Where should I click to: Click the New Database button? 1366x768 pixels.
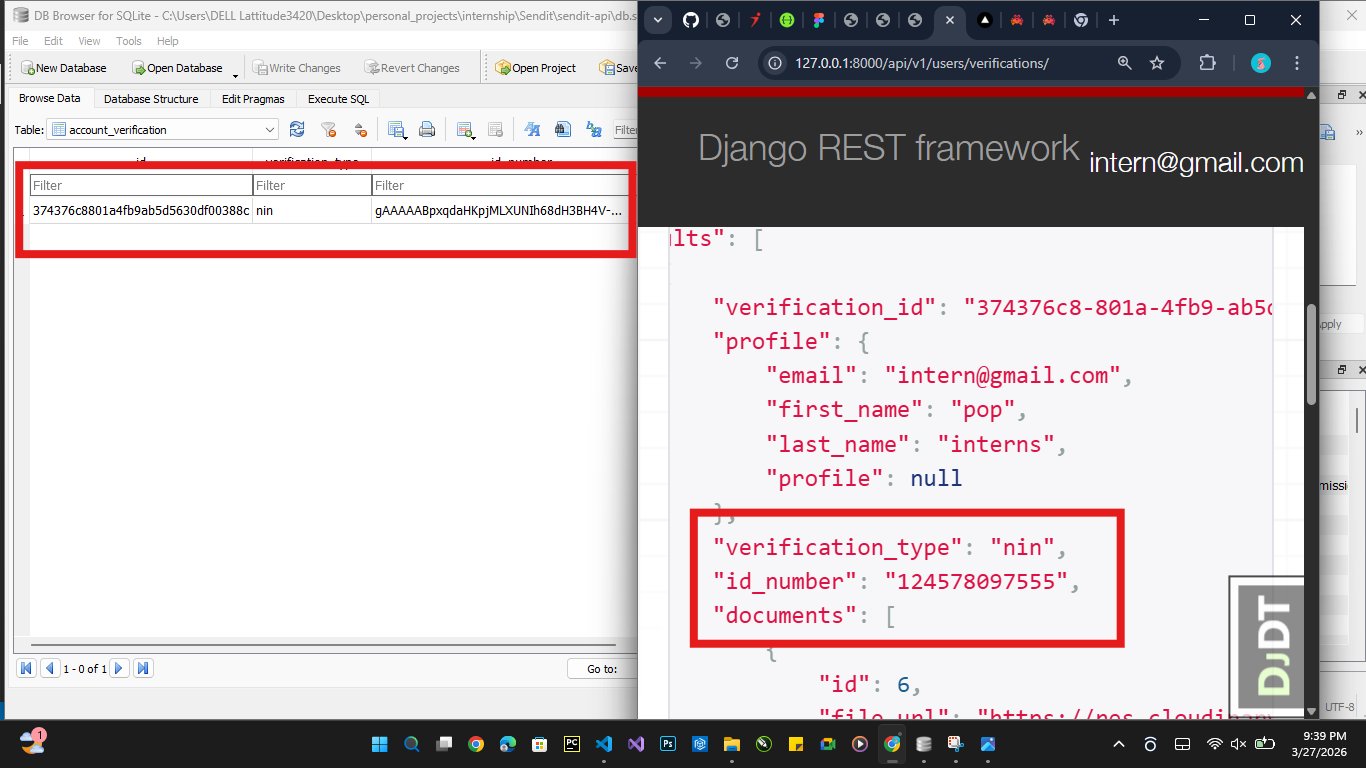[x=64, y=68]
